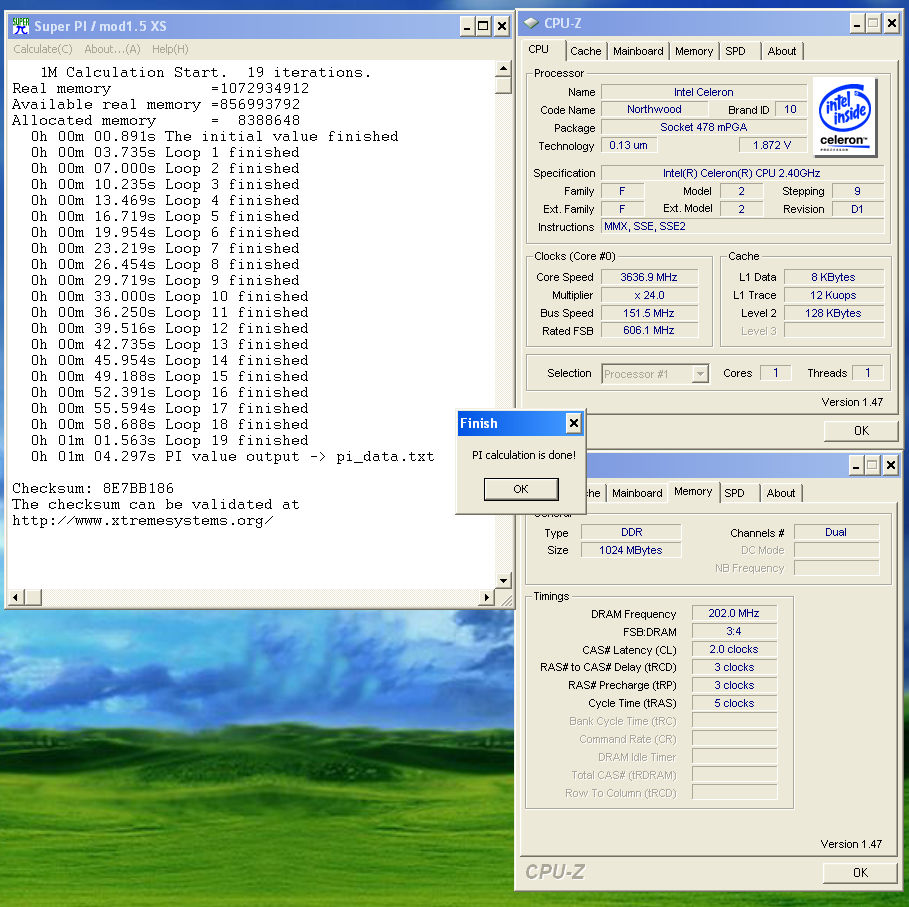Viewport: 909px width, 907px height.
Task: Click the Instructions field MMX, SSE, SSE2
Action: pos(742,226)
